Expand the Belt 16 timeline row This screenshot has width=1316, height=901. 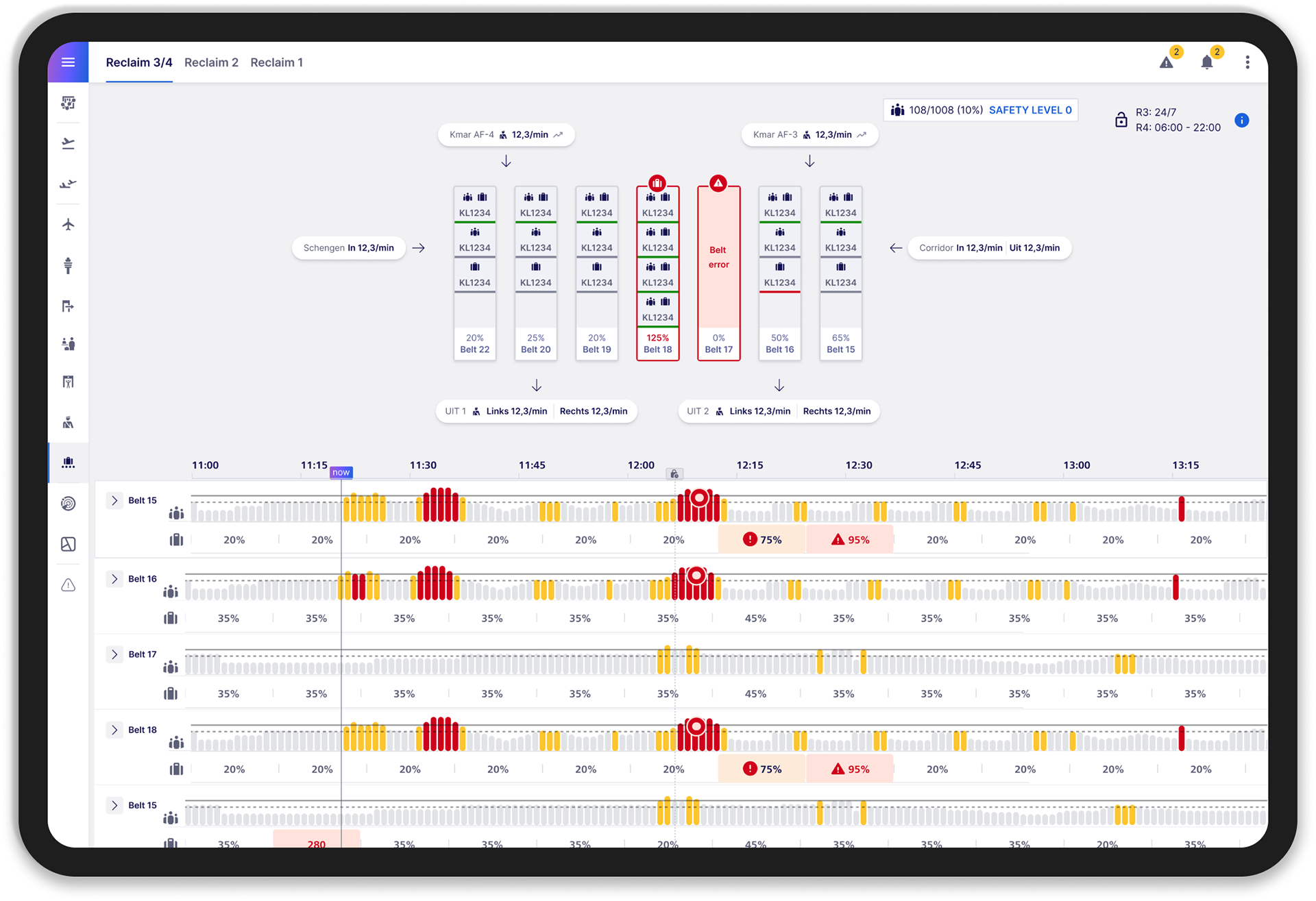tap(114, 579)
